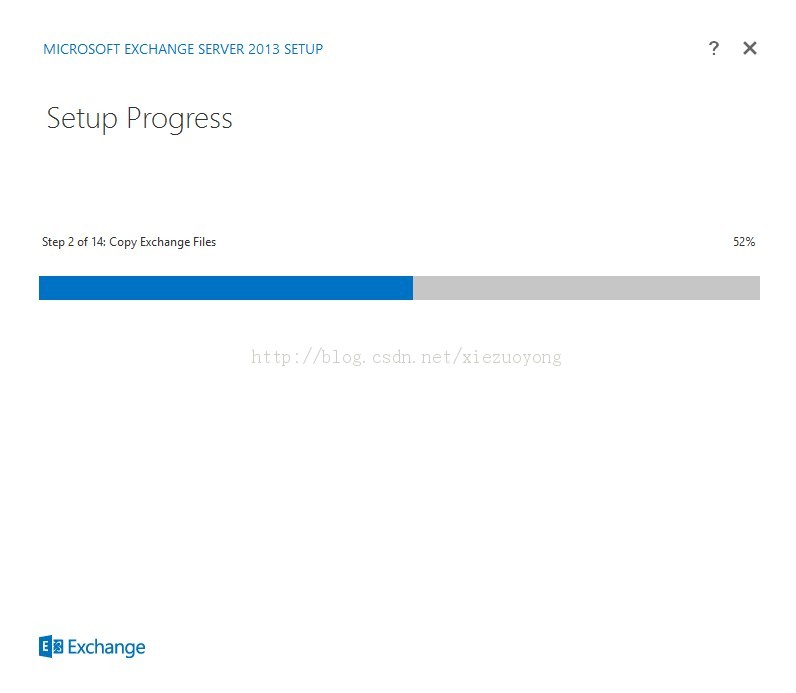Image resolution: width=796 pixels, height=693 pixels.
Task: Click the blog.csdn.net watermark URL
Action: pyautogui.click(x=406, y=357)
